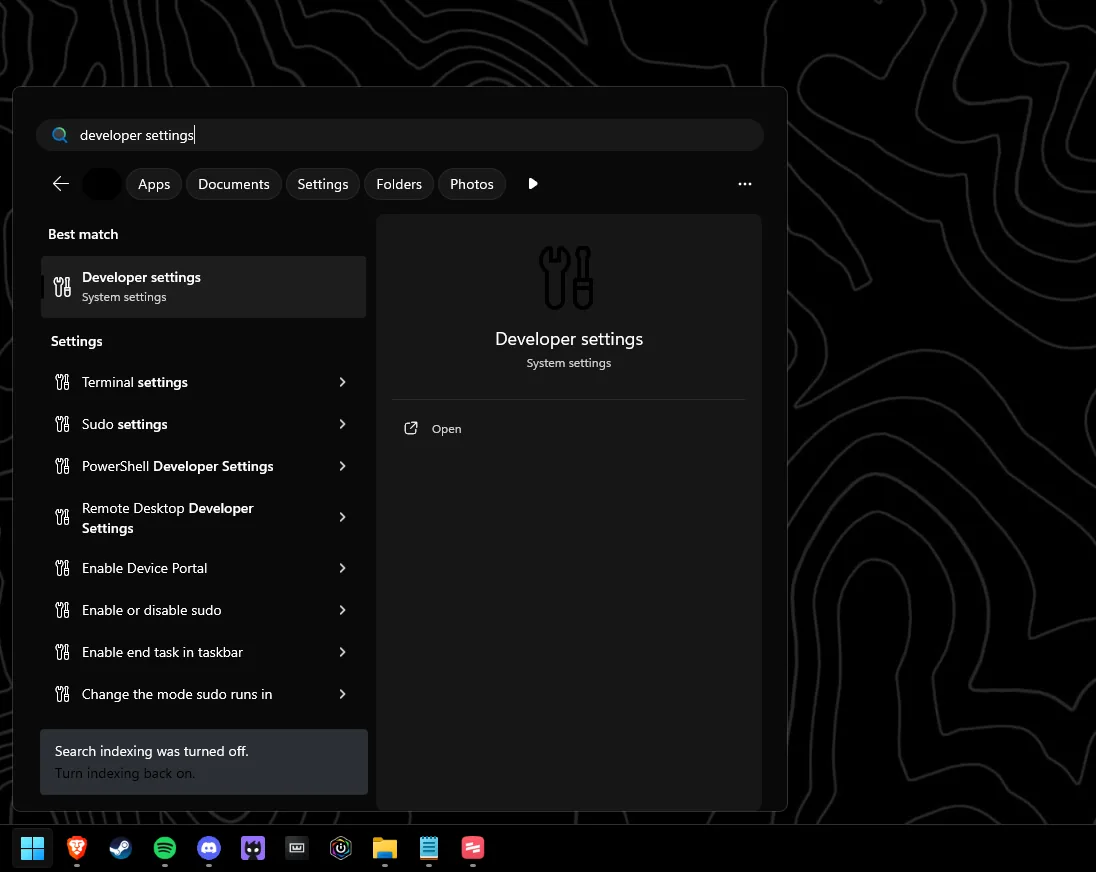Click the Terminal settings tools icon
The width and height of the screenshot is (1096, 872).
click(x=62, y=382)
